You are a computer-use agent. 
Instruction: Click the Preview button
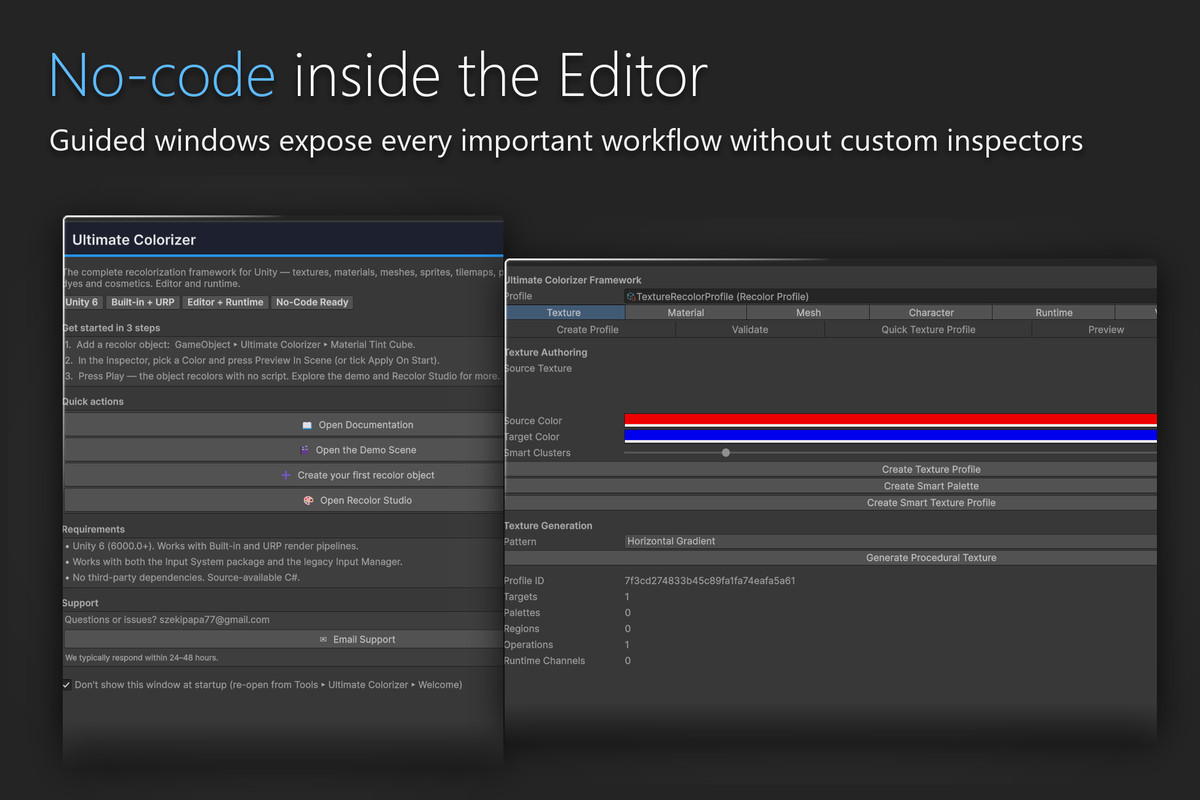[x=1095, y=329]
